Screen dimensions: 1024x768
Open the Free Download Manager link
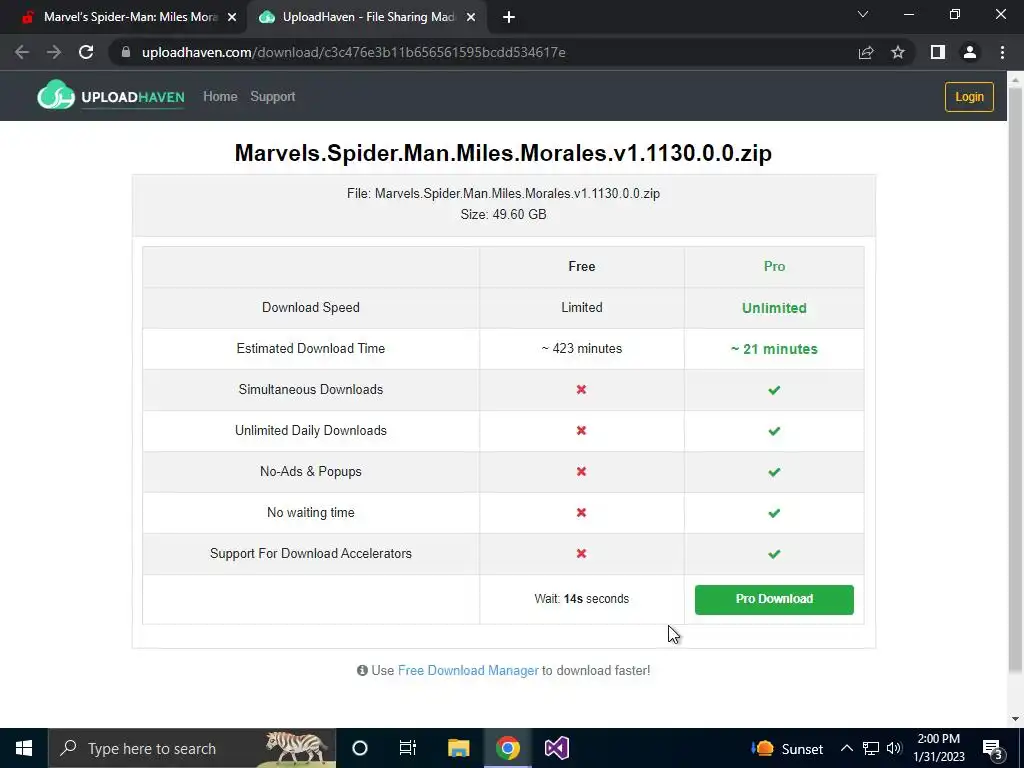[x=468, y=670]
